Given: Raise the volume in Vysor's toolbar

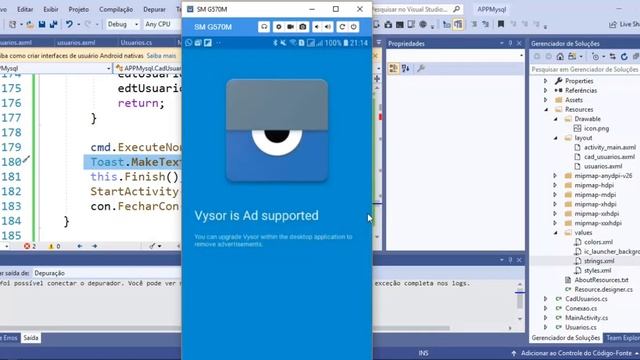Looking at the screenshot, I should pos(328,27).
